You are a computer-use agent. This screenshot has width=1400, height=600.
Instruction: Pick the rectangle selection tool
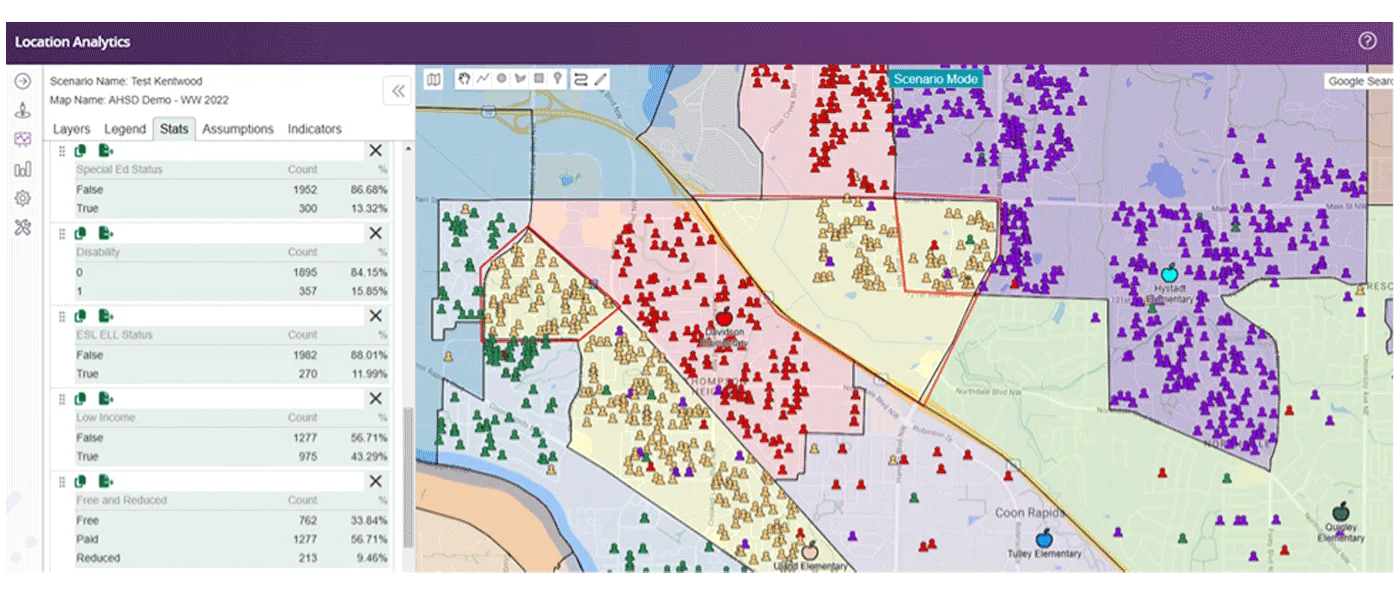[538, 78]
